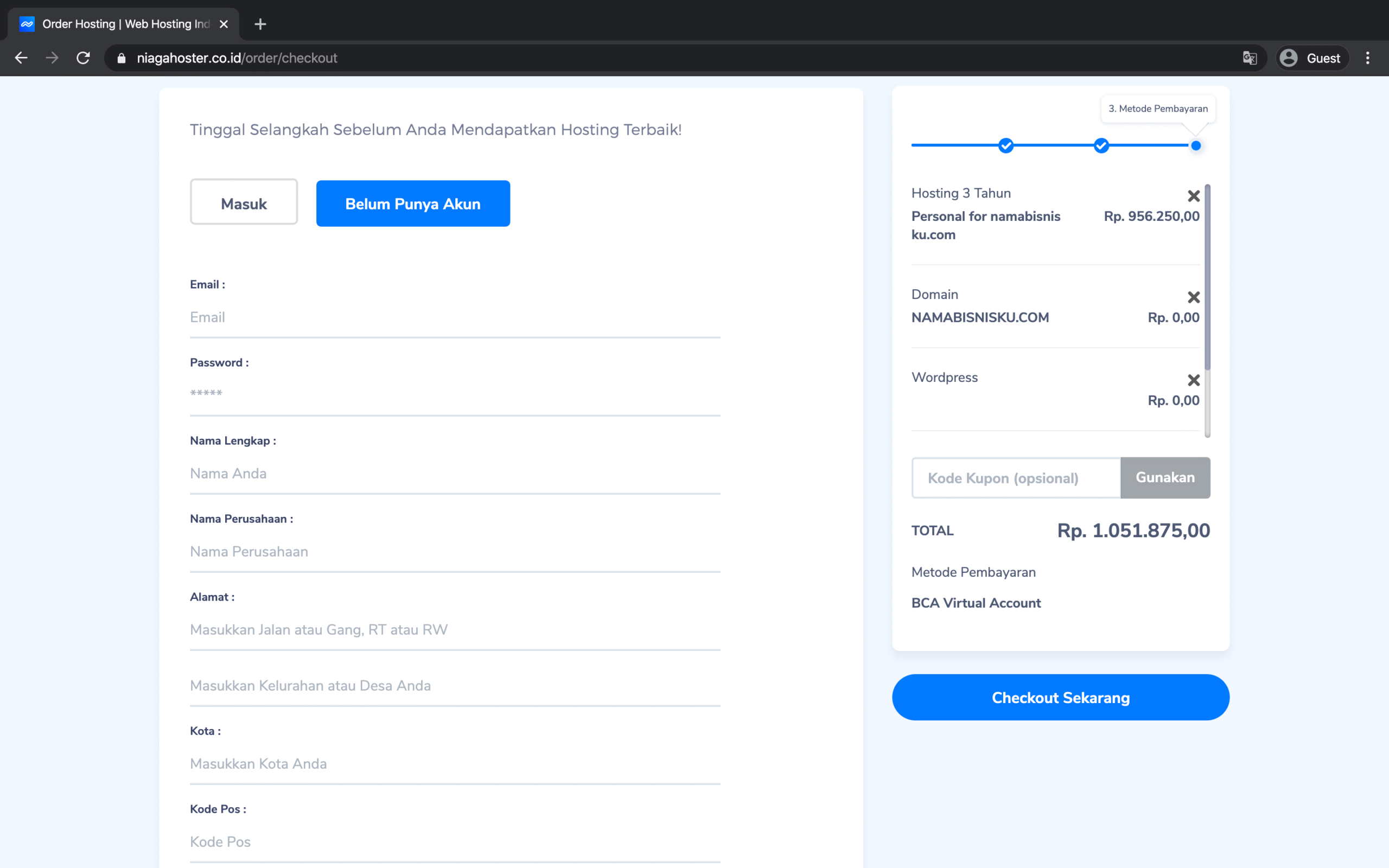Image resolution: width=1389 pixels, height=868 pixels.
Task: Click the order summary scrollbar
Action: pyautogui.click(x=1207, y=278)
